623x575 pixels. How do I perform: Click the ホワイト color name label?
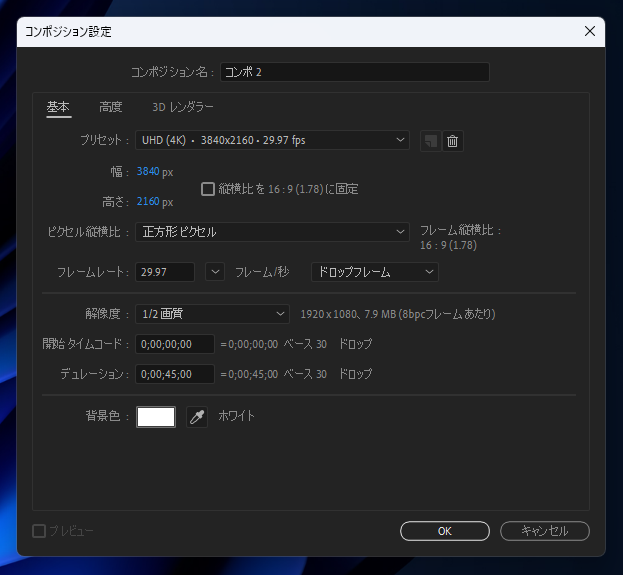pyautogui.click(x=236, y=416)
